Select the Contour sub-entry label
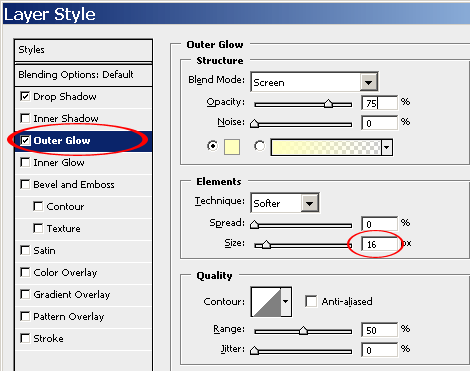The image size is (470, 371). [65, 206]
